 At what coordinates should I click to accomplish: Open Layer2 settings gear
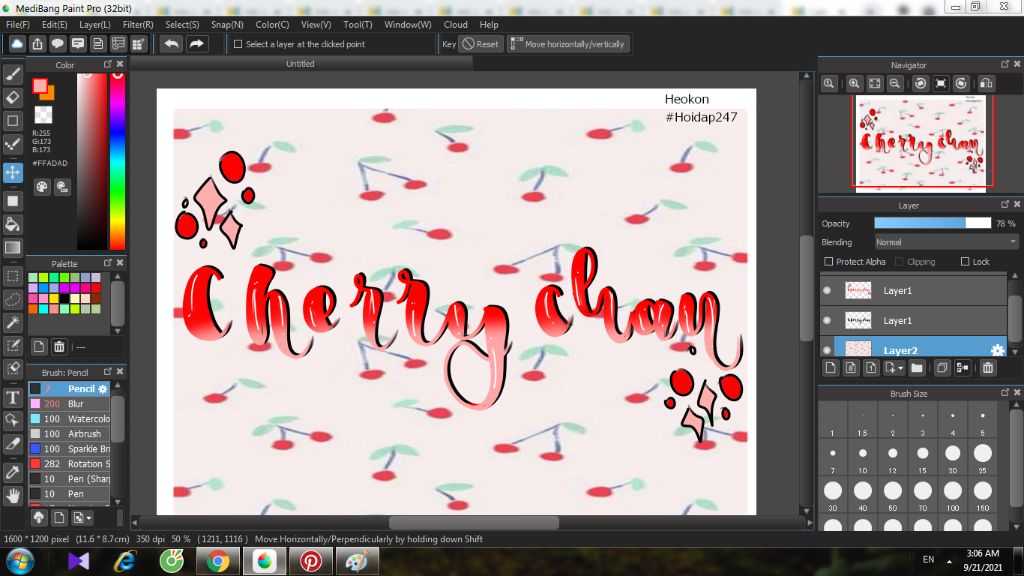tap(997, 350)
